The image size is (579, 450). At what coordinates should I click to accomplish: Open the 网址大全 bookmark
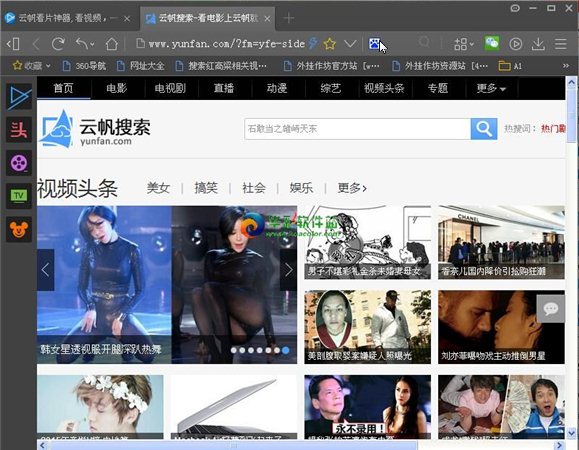click(x=140, y=66)
